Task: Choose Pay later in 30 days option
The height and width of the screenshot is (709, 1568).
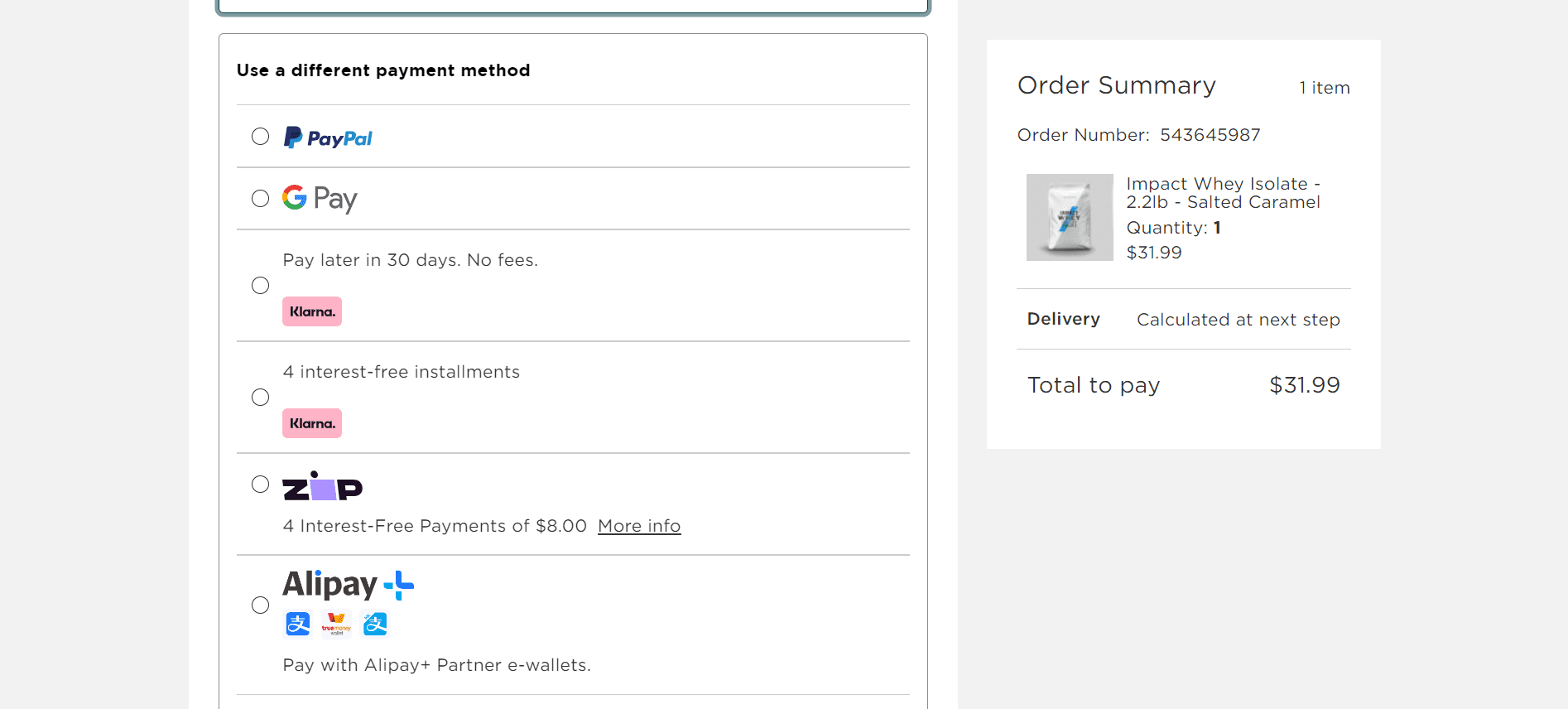Action: click(x=260, y=285)
